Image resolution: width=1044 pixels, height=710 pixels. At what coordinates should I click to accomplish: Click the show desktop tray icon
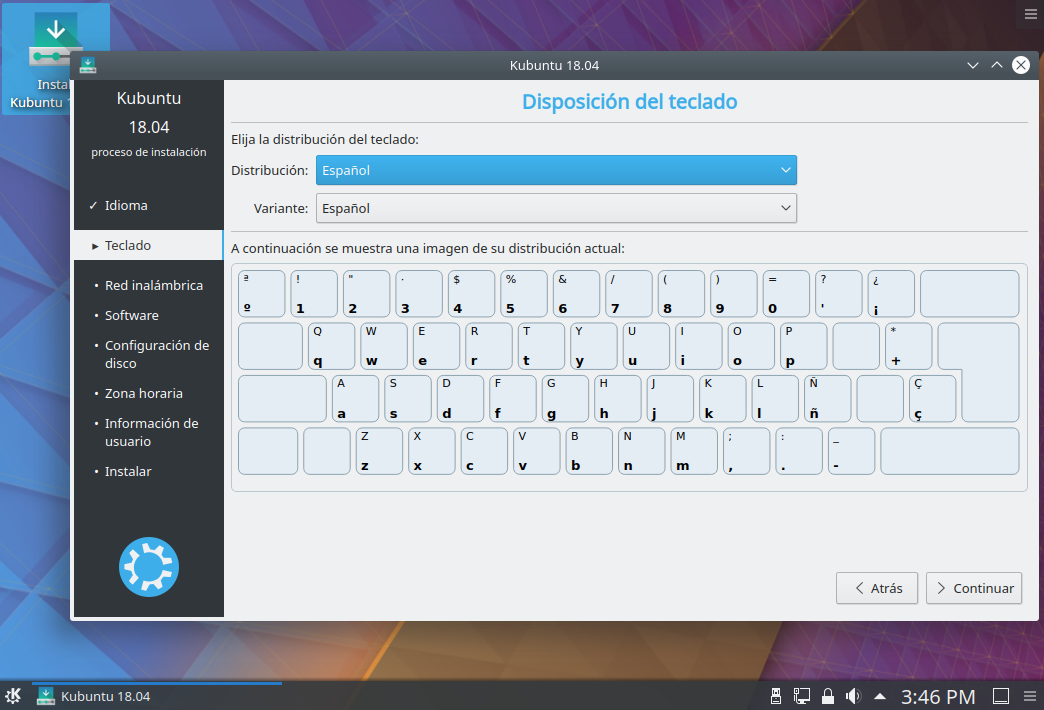[x=1001, y=696]
